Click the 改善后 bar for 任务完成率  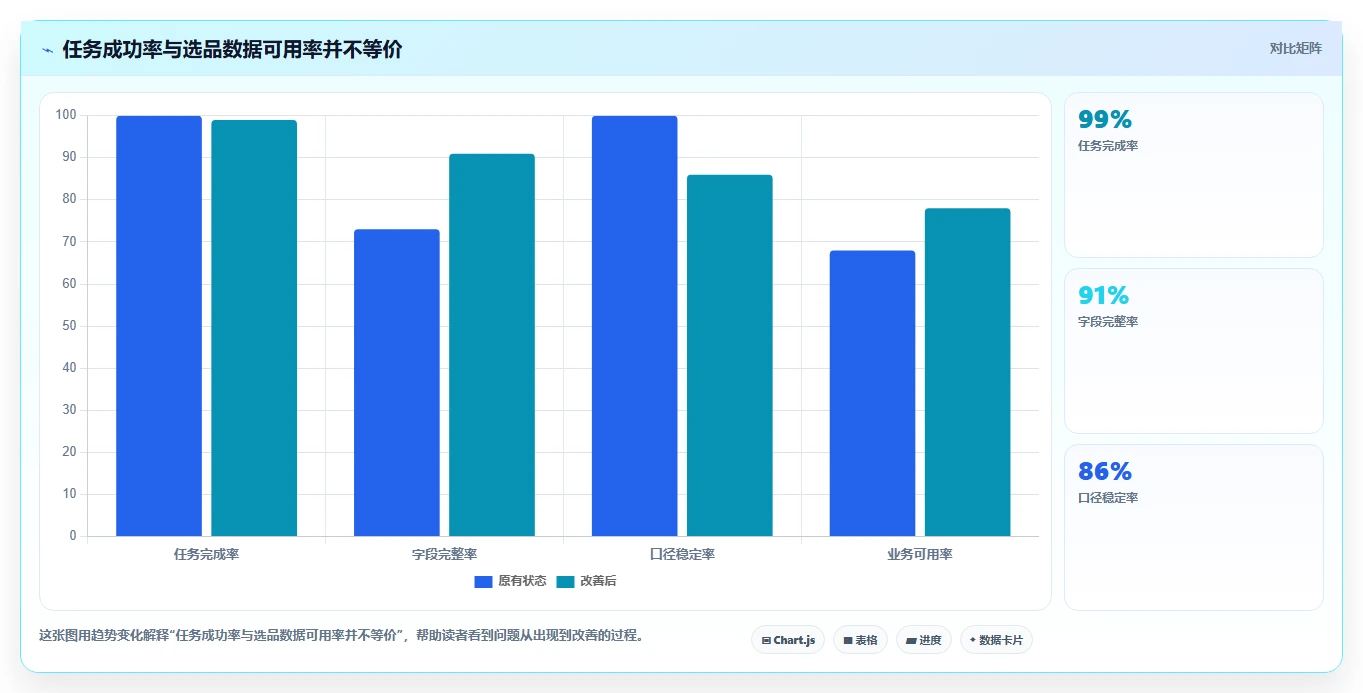pyautogui.click(x=254, y=328)
